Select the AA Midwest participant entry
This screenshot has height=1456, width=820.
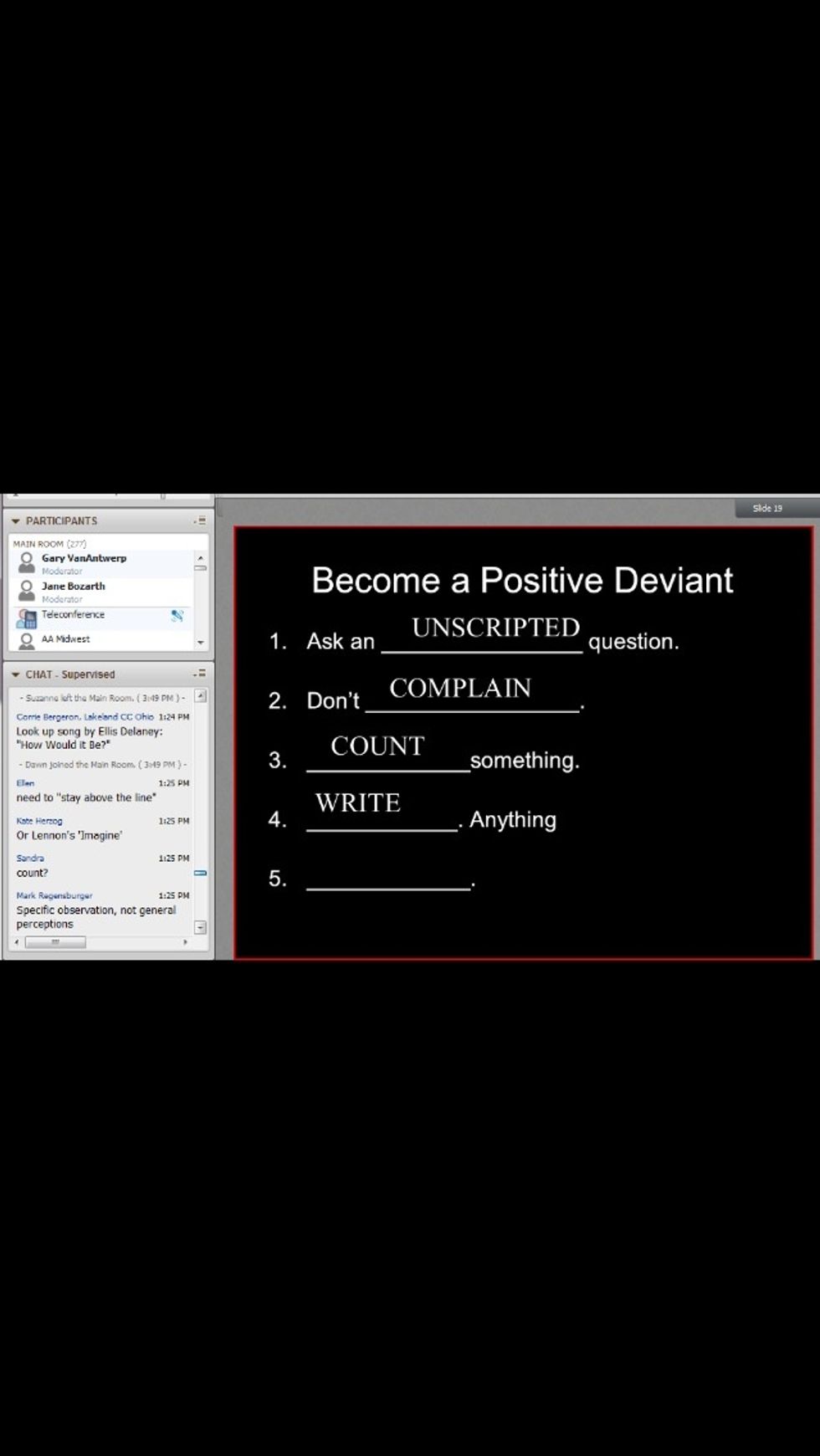tap(65, 639)
